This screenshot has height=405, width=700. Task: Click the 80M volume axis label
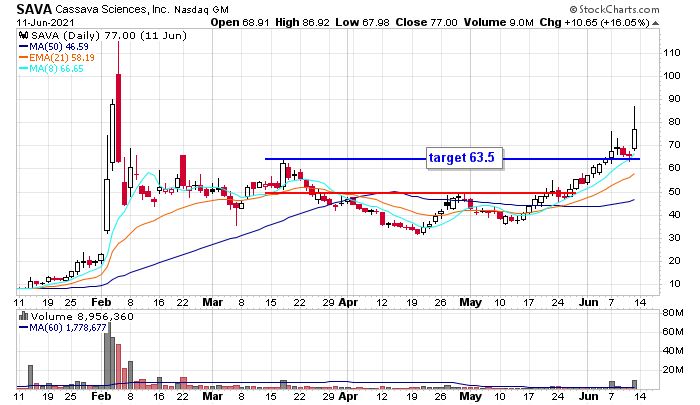[x=672, y=313]
